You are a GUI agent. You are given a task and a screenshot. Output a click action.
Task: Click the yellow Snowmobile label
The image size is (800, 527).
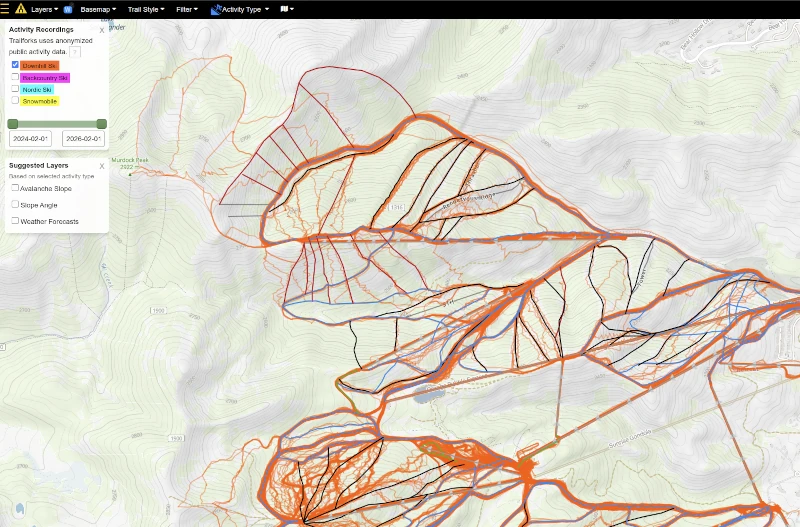pos(40,101)
